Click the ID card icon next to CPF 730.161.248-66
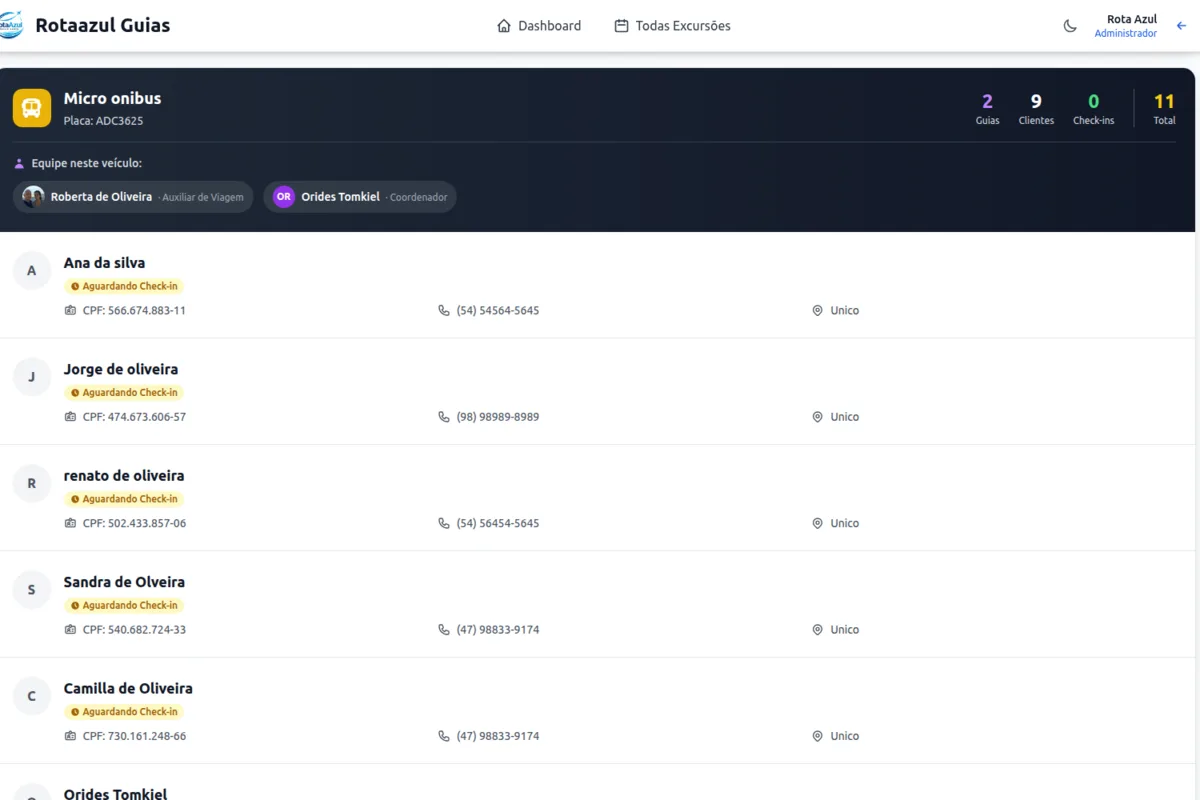Viewport: 1200px width, 800px height. [70, 736]
